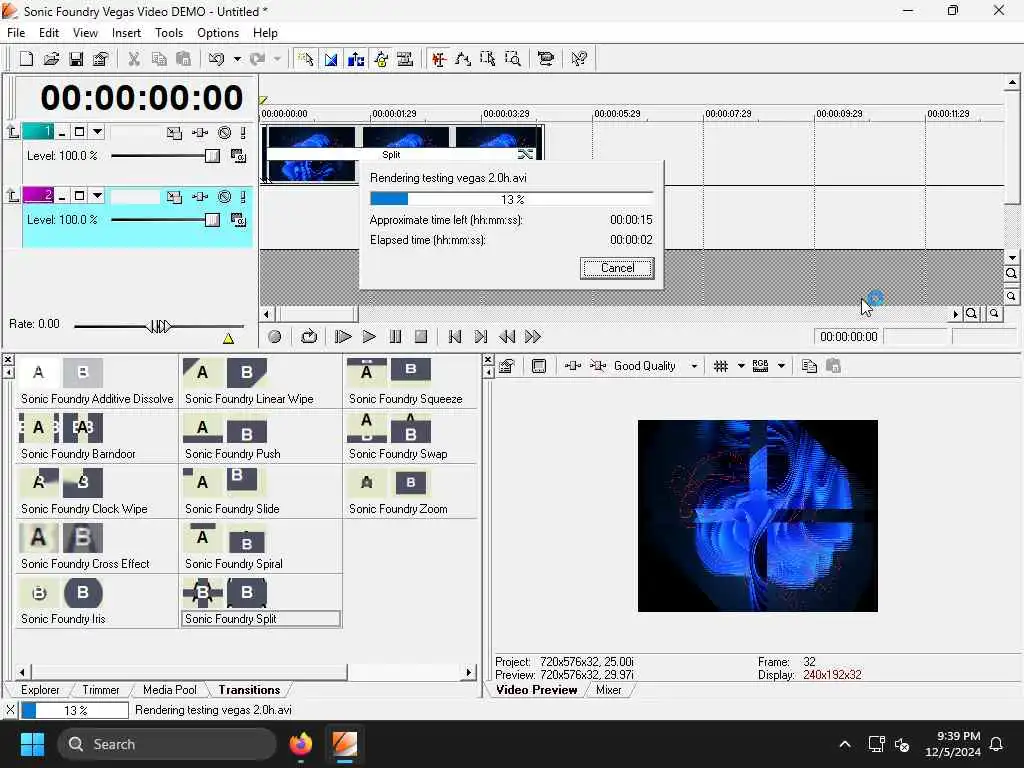1024x768 pixels.
Task: Open the File menu
Action: point(16,33)
